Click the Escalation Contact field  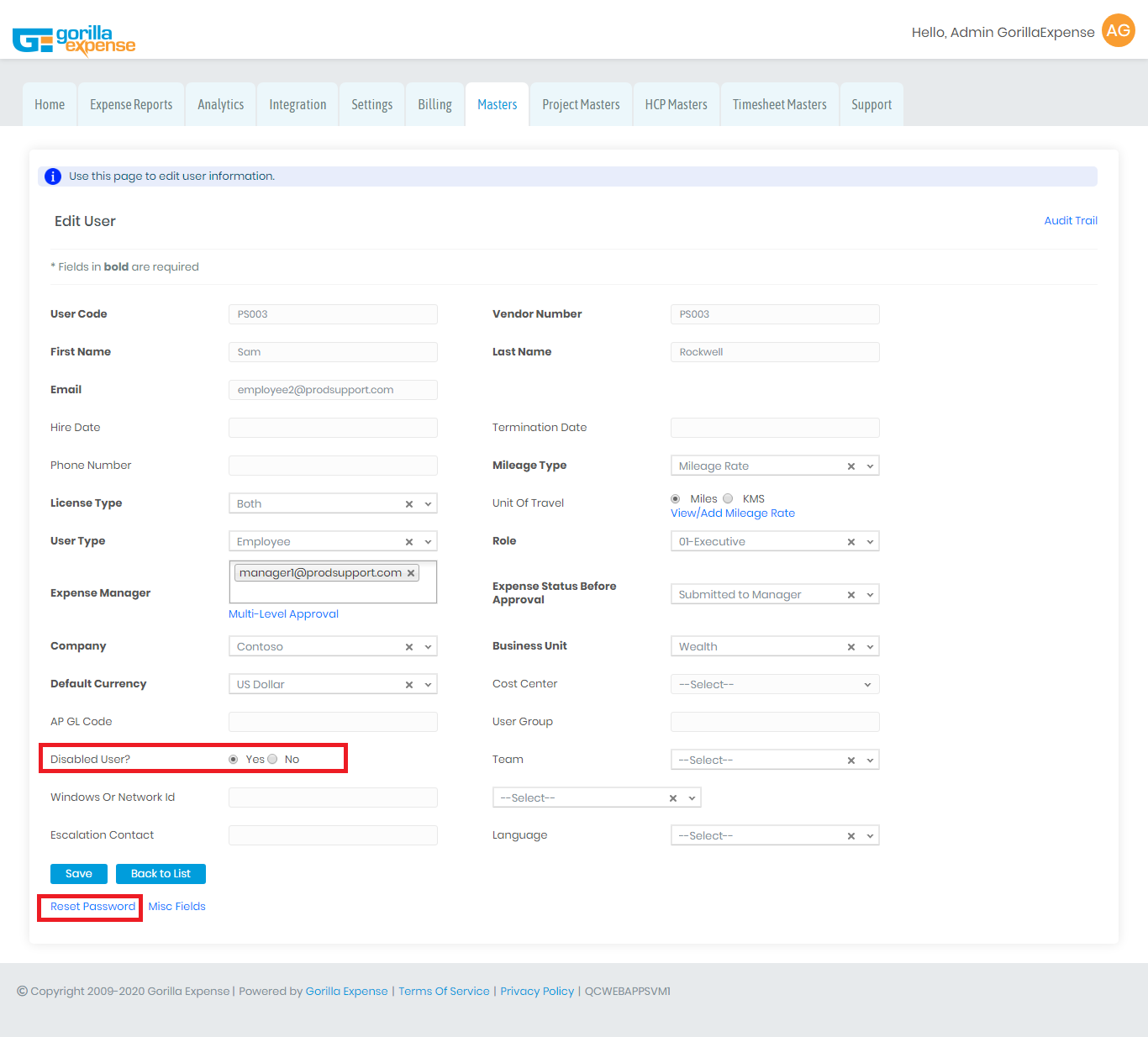[333, 835]
